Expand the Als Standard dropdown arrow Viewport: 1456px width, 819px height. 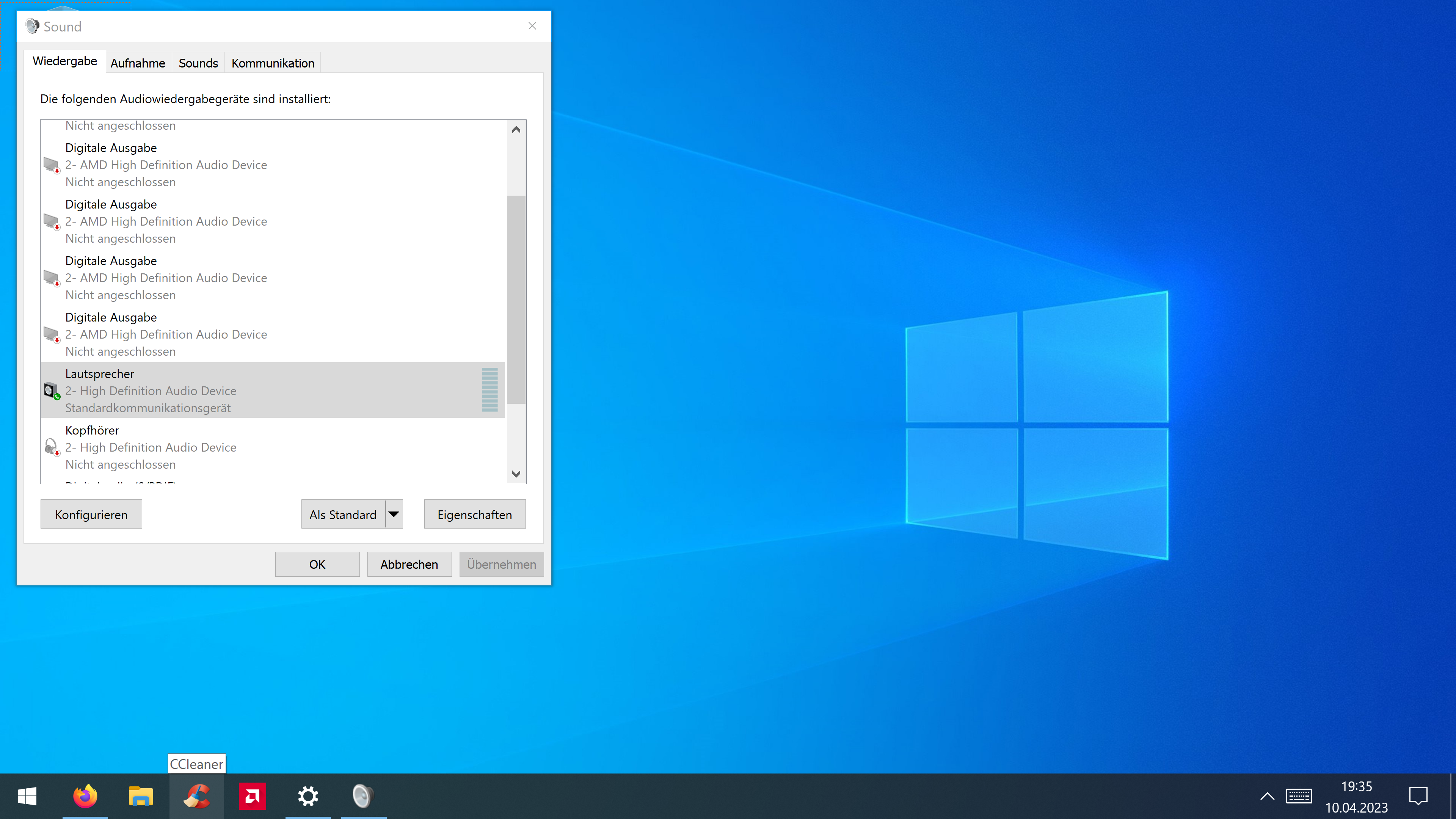coord(394,515)
